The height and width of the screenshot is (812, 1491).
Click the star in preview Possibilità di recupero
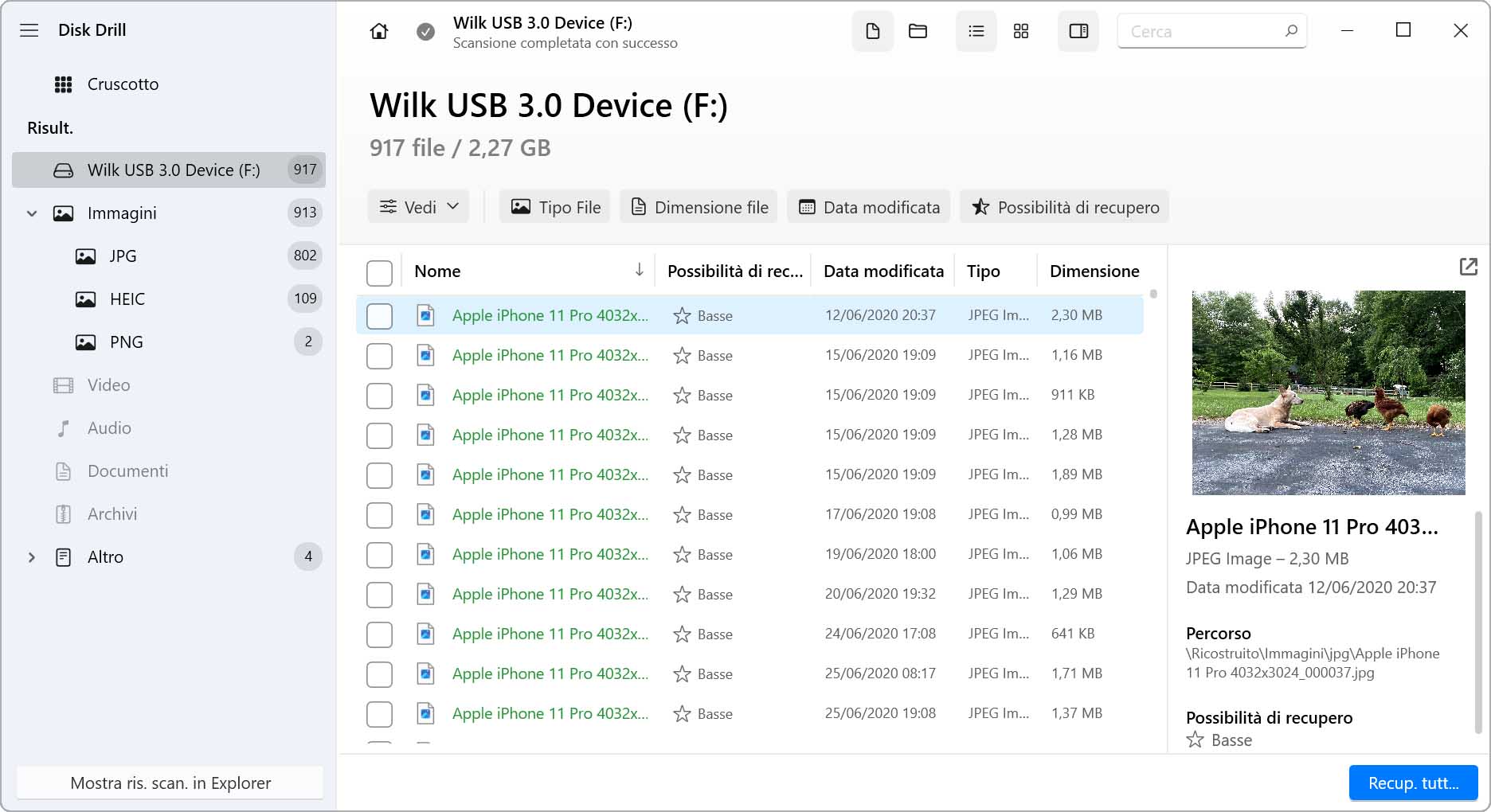1196,740
